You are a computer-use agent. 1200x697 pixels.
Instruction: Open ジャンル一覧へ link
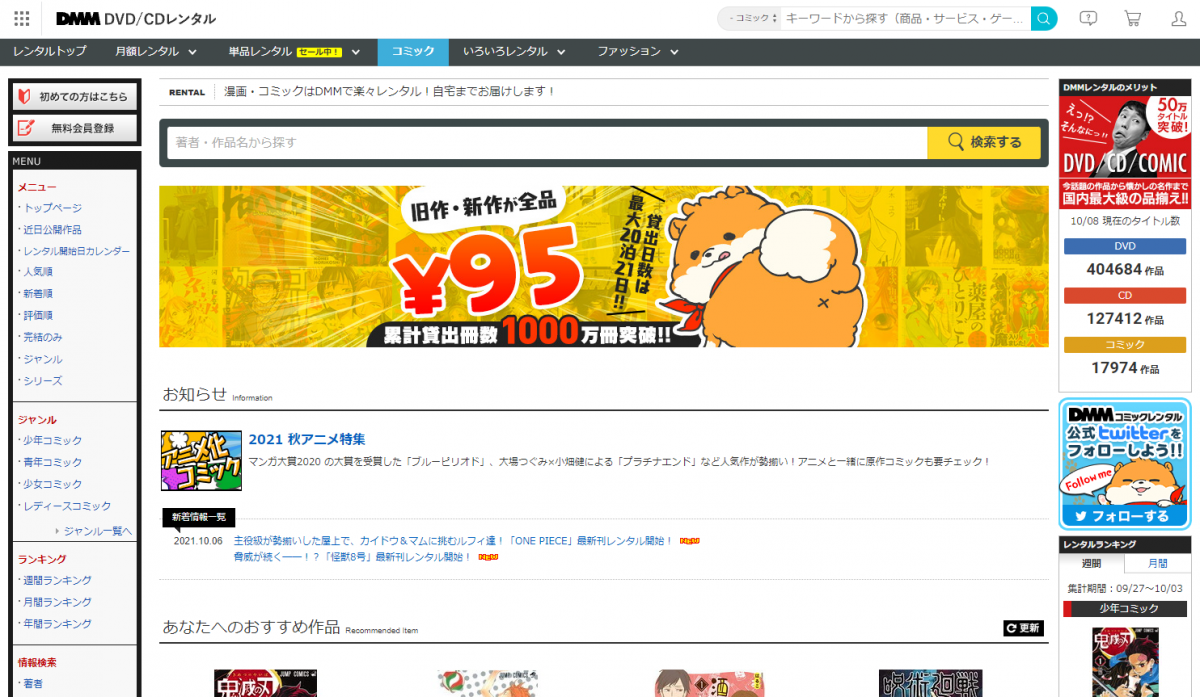point(98,531)
